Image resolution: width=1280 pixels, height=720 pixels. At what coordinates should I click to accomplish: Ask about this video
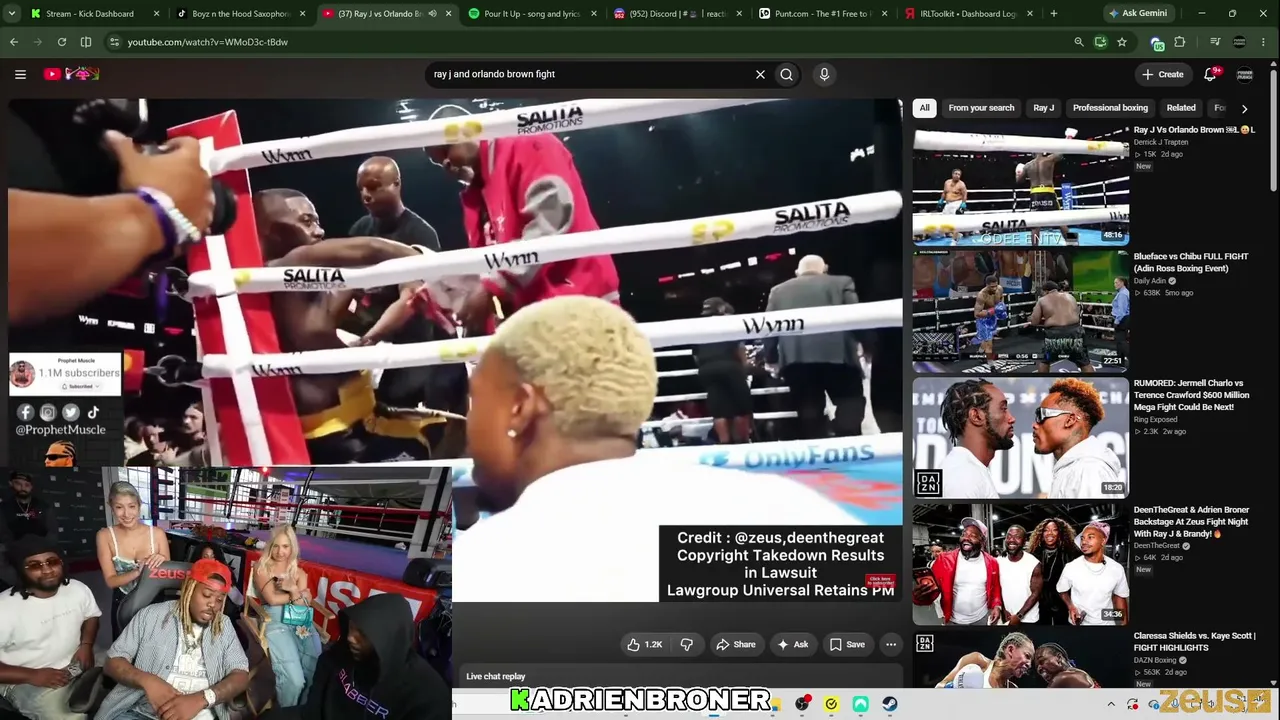point(793,645)
